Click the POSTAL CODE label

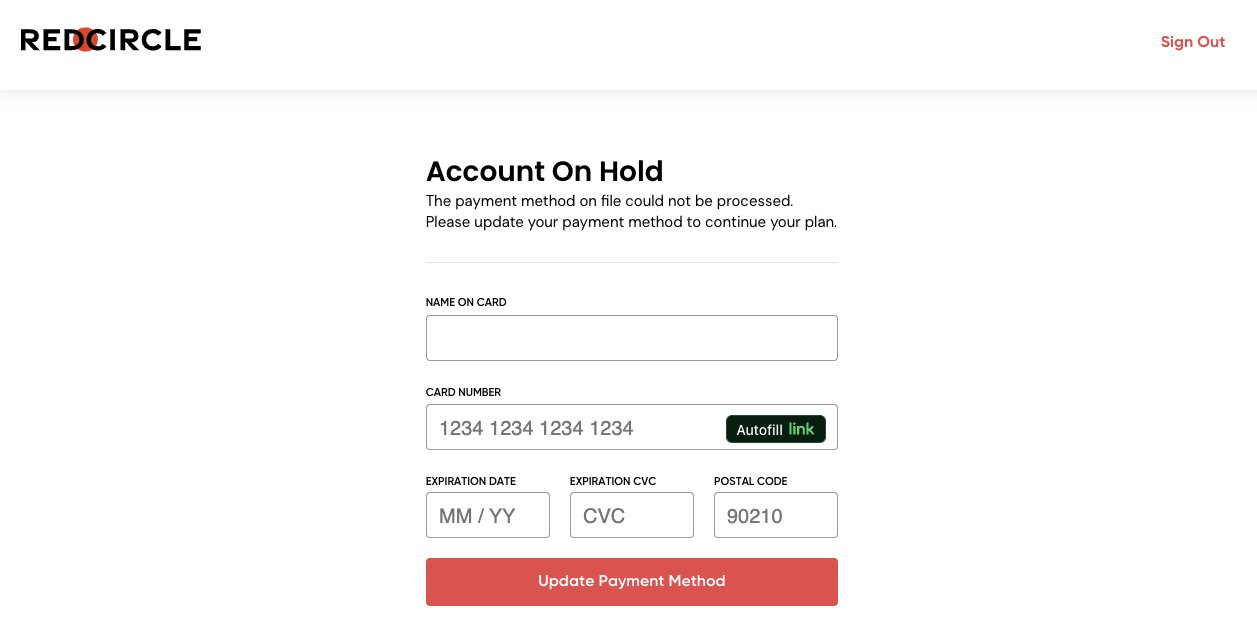751,481
